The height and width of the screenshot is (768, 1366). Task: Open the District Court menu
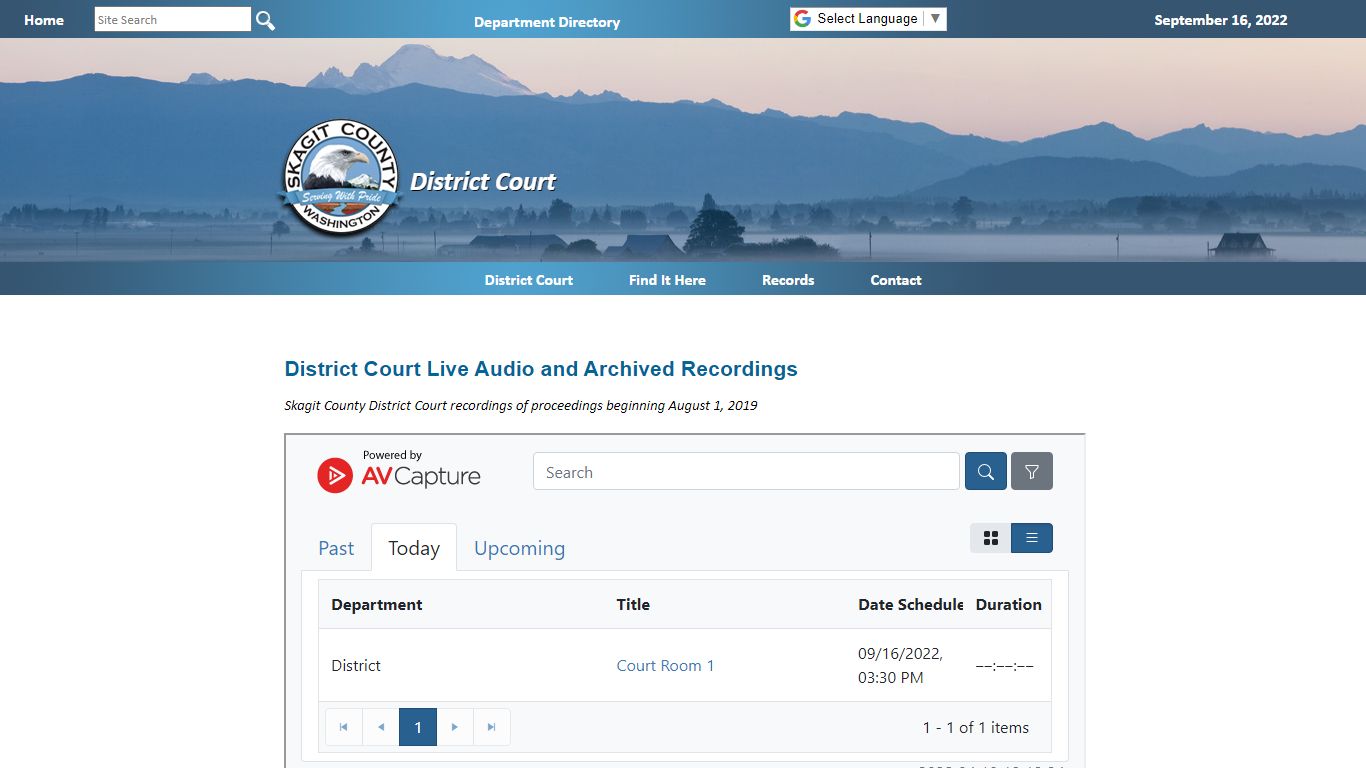pos(529,280)
